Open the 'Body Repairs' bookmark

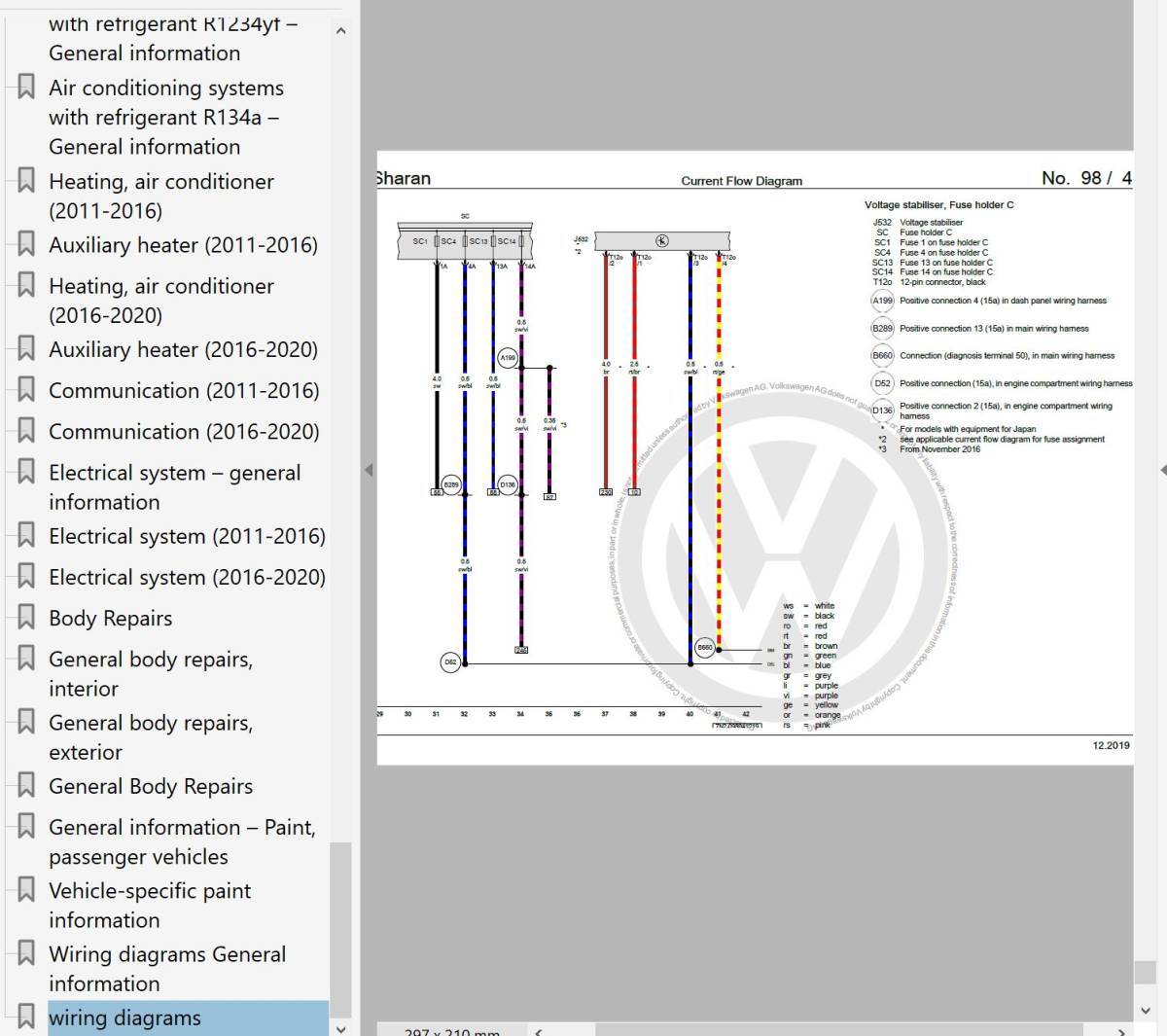click(x=110, y=619)
